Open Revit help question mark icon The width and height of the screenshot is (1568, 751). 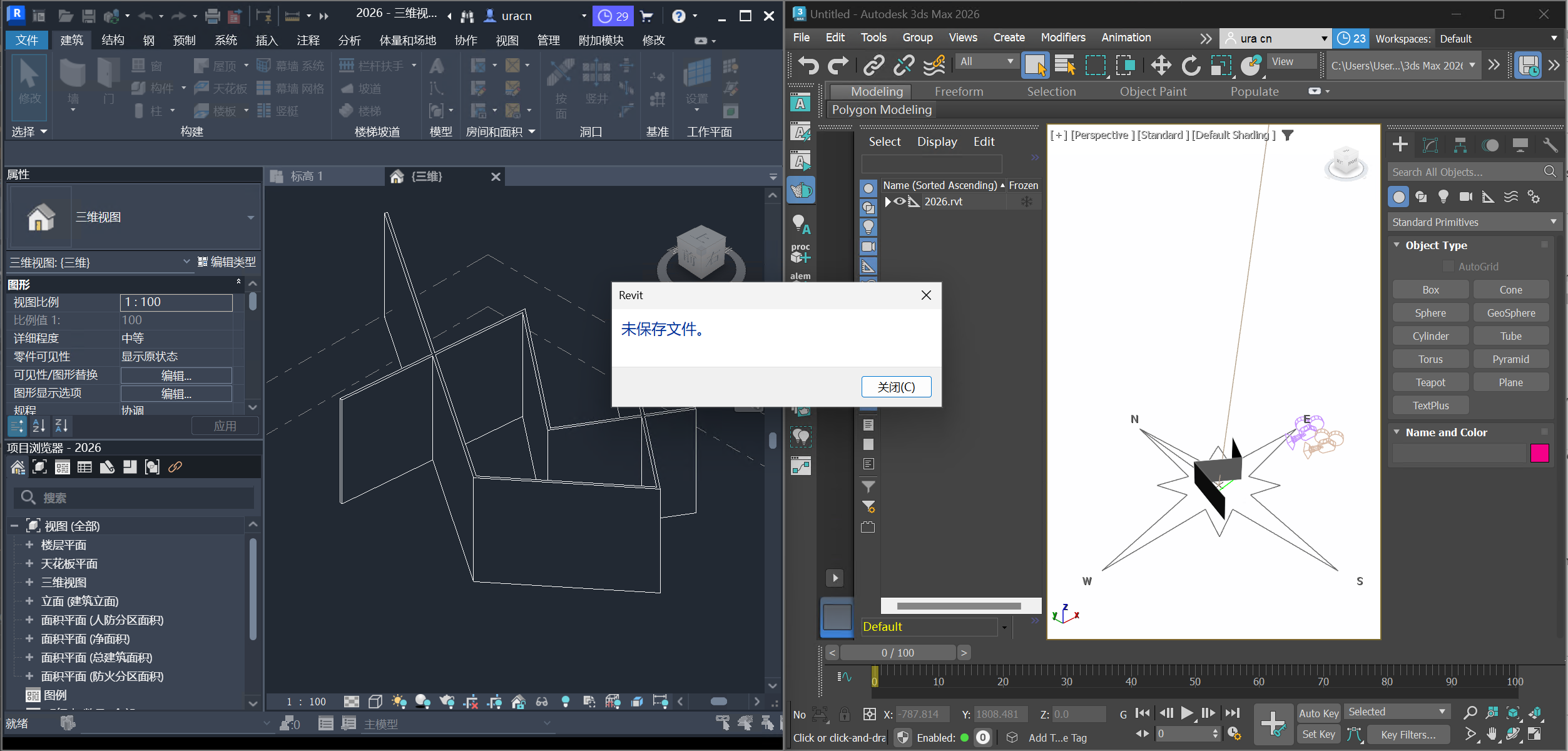(x=679, y=16)
